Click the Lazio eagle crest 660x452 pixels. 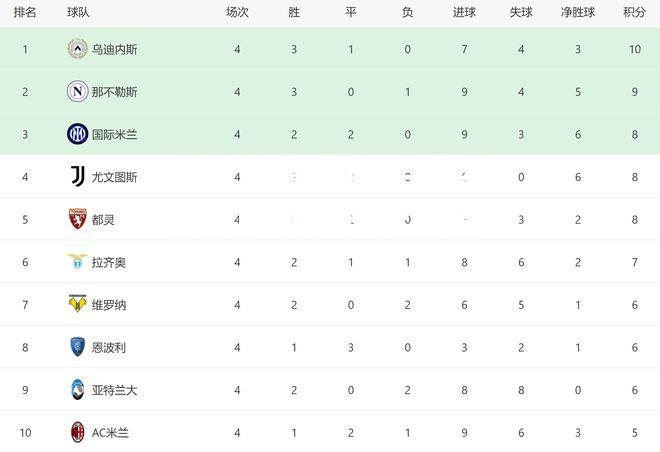pos(77,261)
